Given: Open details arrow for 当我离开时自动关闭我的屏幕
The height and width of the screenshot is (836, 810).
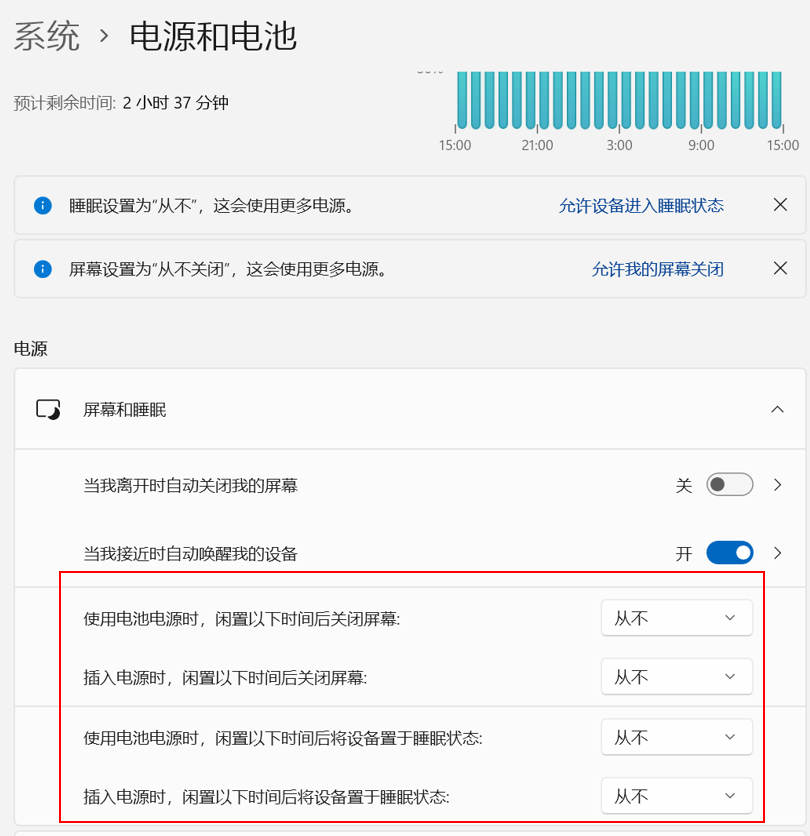Looking at the screenshot, I should pos(778,485).
